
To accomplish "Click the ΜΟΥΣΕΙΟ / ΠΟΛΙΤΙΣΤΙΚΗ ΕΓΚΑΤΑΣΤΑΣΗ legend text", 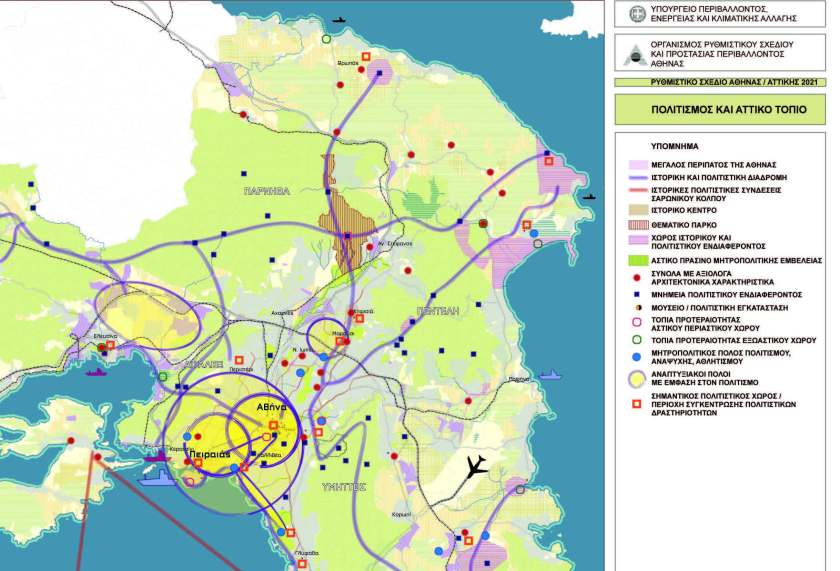I will point(719,308).
